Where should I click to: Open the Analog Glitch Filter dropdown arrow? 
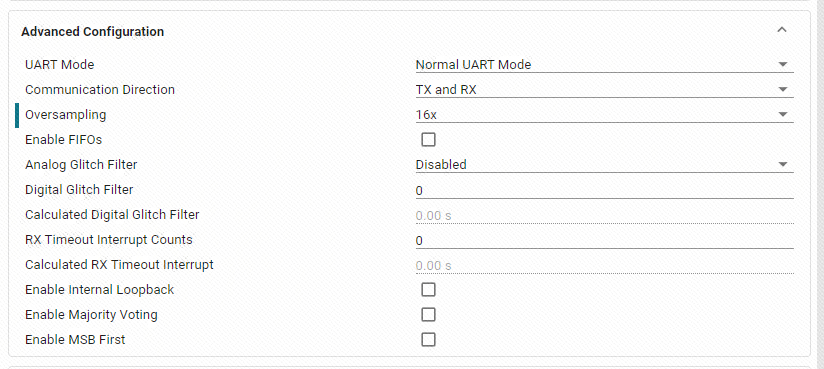(x=783, y=165)
